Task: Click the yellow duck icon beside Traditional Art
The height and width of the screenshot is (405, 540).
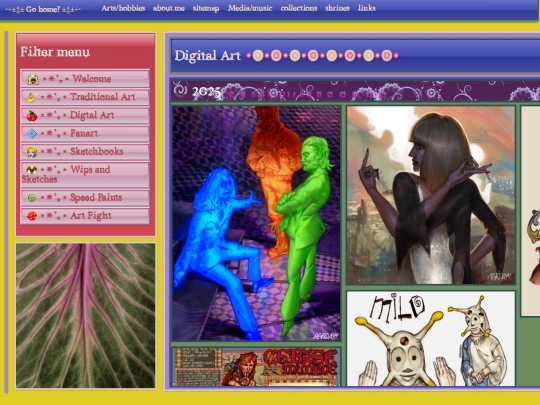Action: pos(31,98)
